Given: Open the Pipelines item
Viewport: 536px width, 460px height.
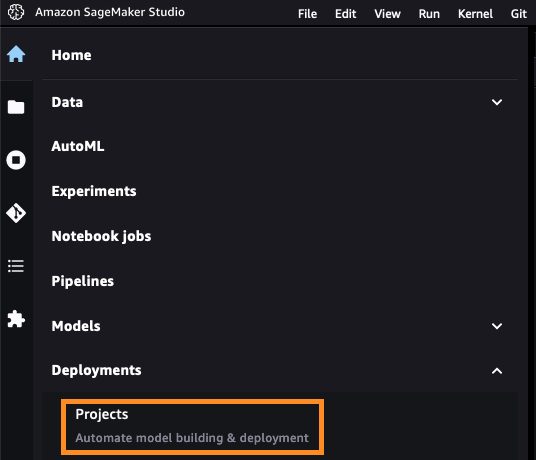Looking at the screenshot, I should point(82,281).
